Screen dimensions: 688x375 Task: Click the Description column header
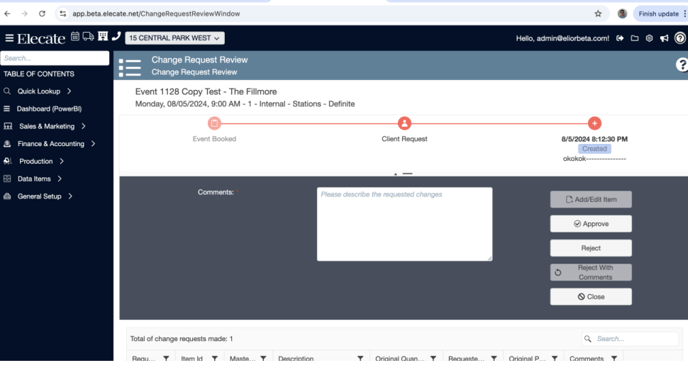click(296, 358)
